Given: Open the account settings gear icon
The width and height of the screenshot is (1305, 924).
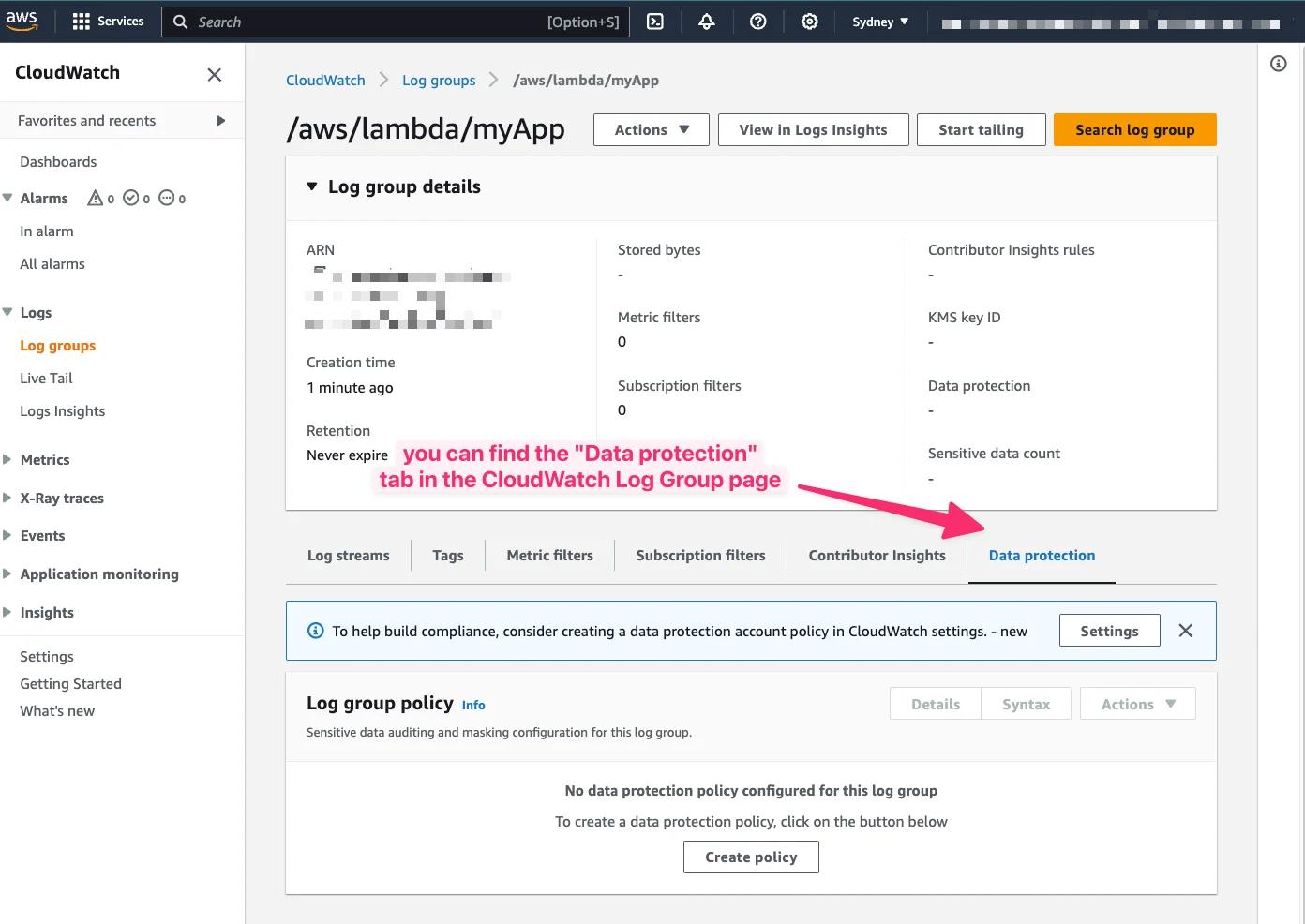Looking at the screenshot, I should tap(809, 21).
